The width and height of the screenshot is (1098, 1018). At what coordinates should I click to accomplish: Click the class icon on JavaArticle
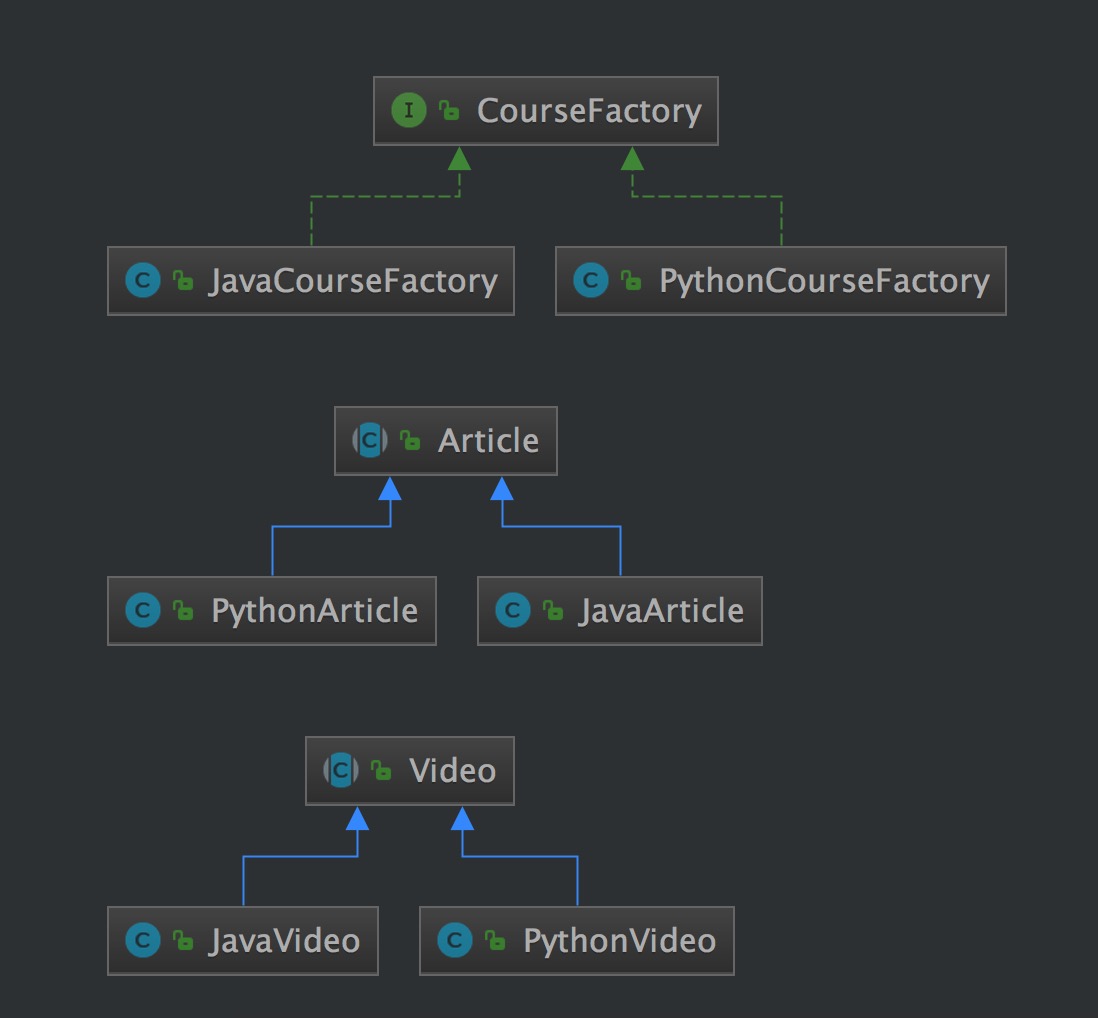tap(513, 611)
